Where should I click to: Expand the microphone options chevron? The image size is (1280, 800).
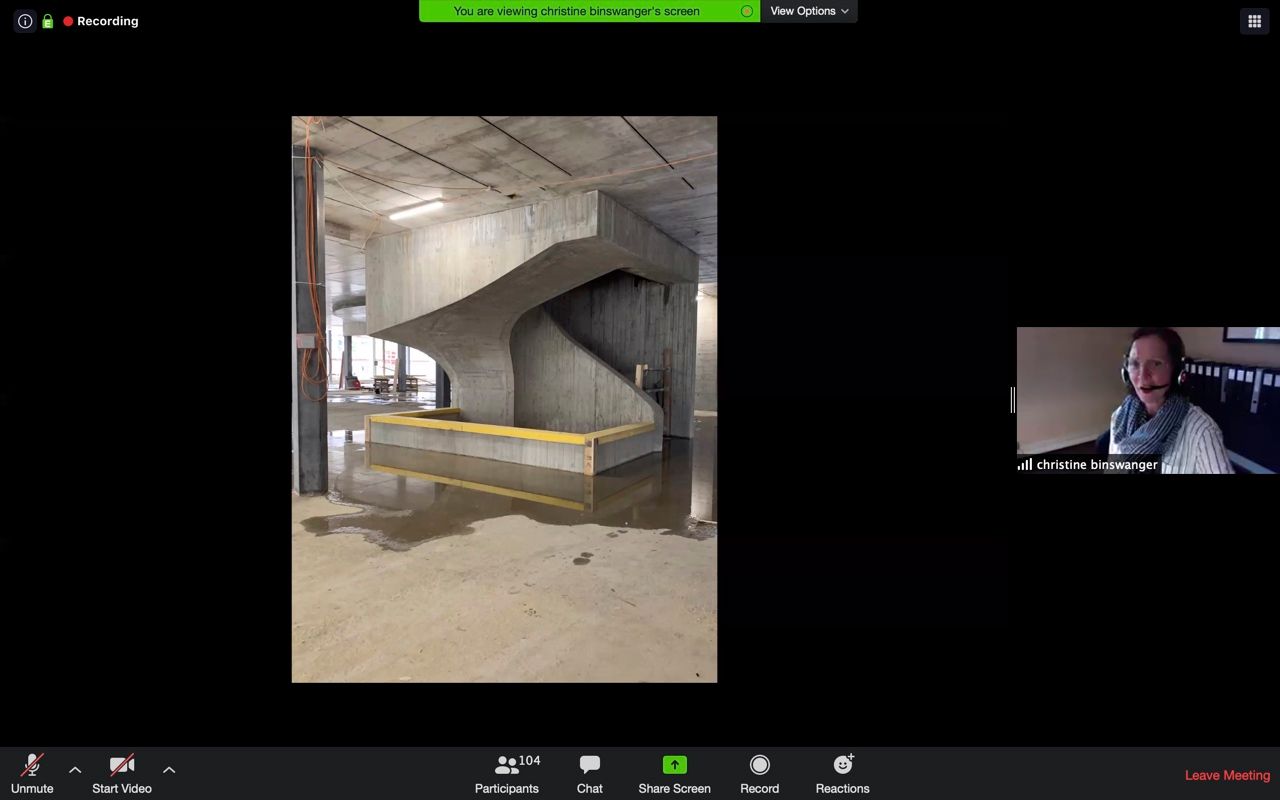[75, 770]
